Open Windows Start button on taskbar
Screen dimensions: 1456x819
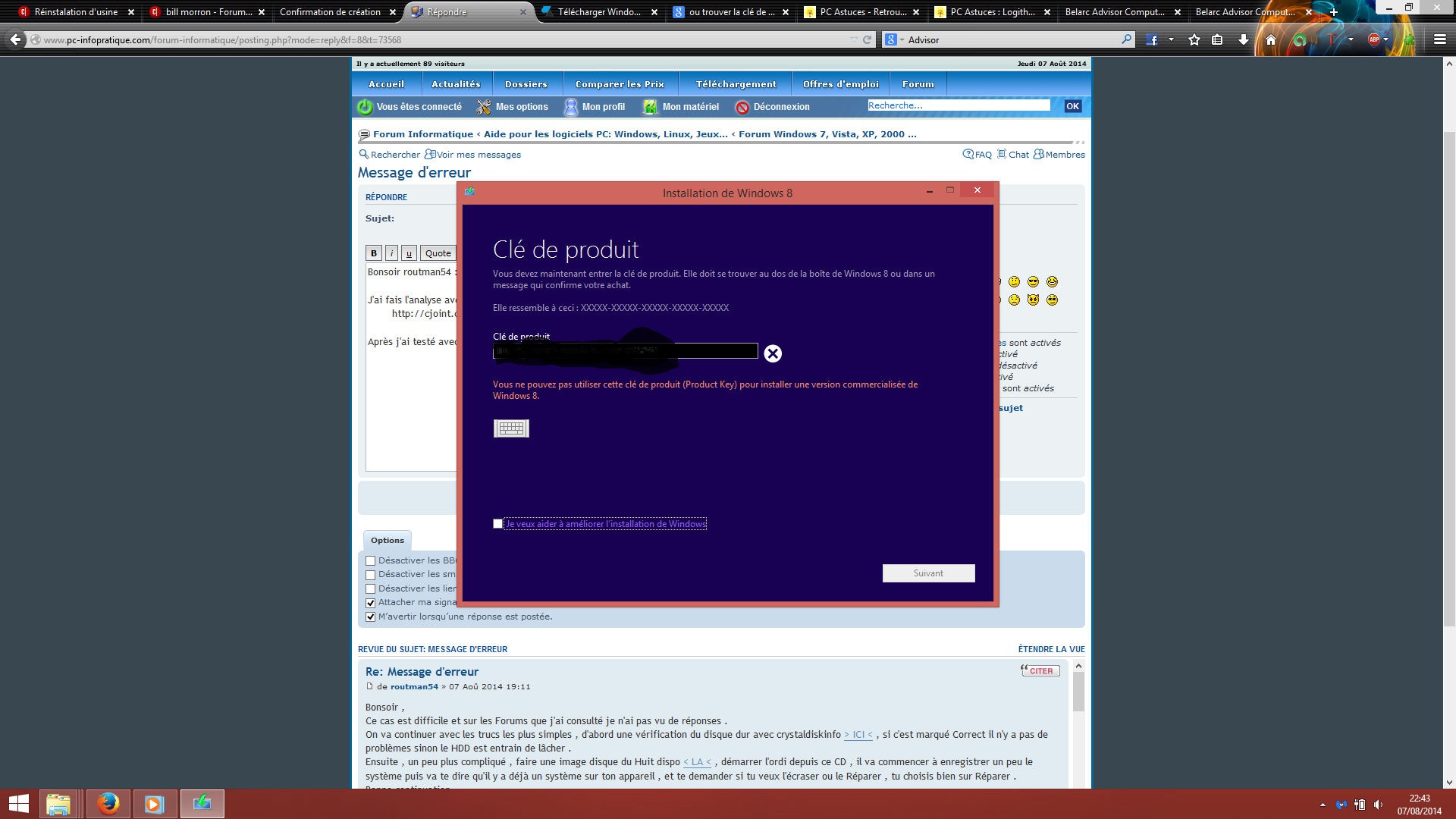tap(19, 804)
